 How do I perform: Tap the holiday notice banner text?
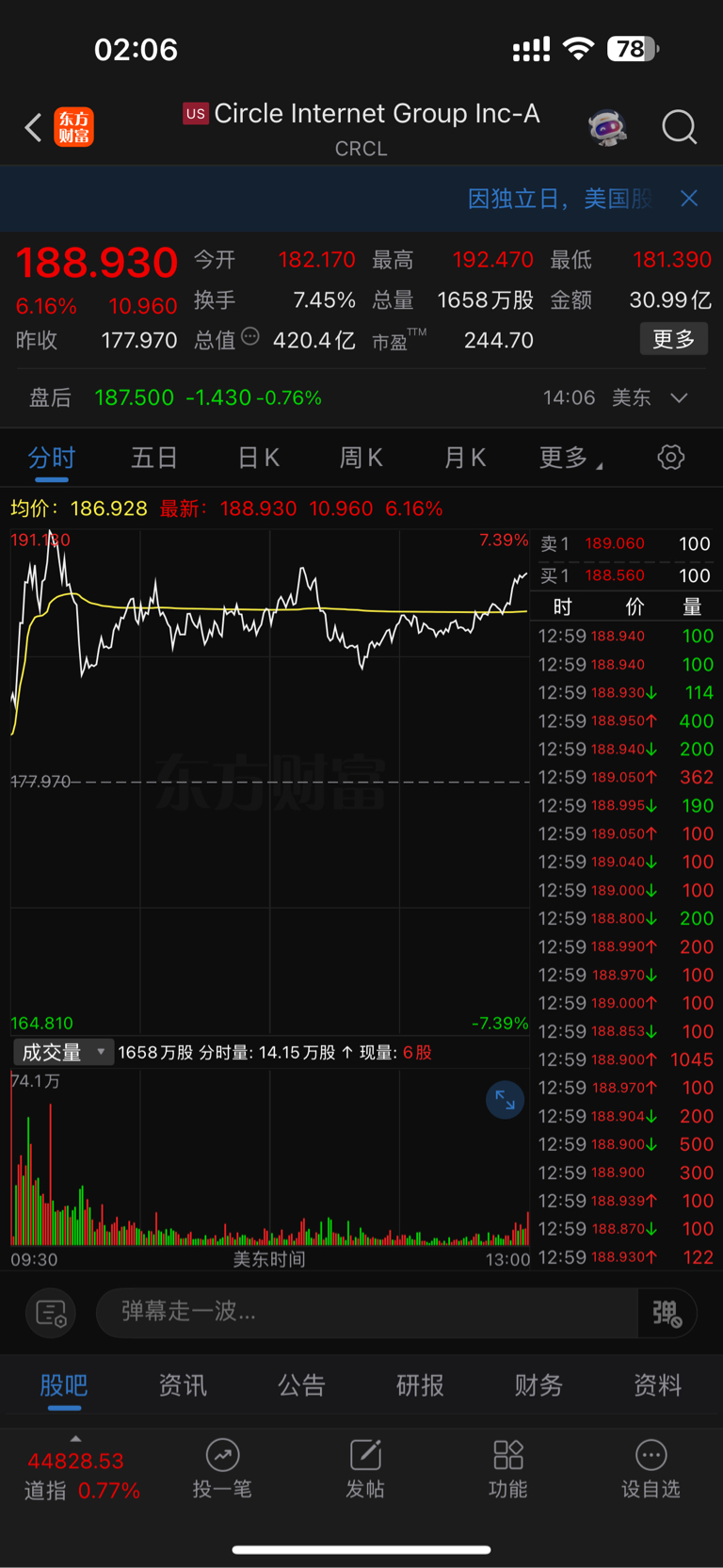[560, 199]
